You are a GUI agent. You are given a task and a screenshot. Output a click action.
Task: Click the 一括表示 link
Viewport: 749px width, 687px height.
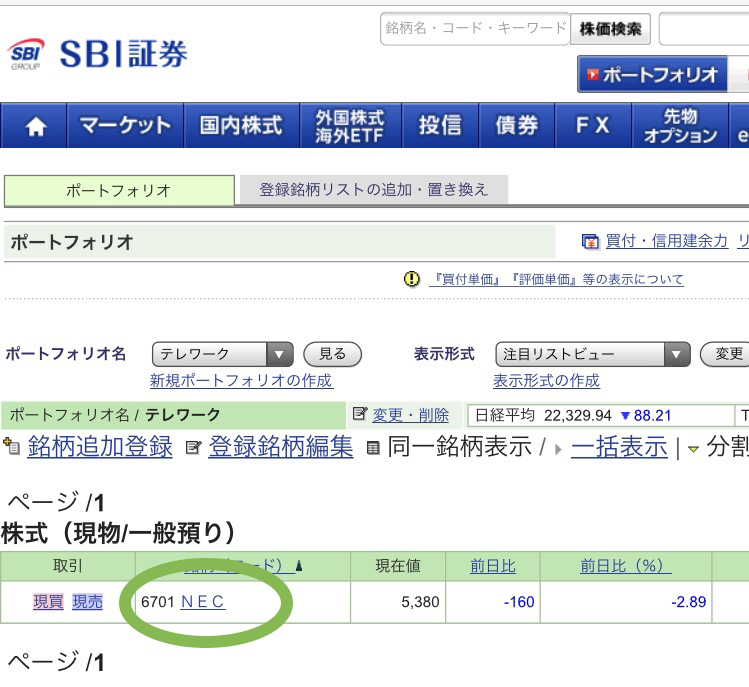click(x=619, y=448)
